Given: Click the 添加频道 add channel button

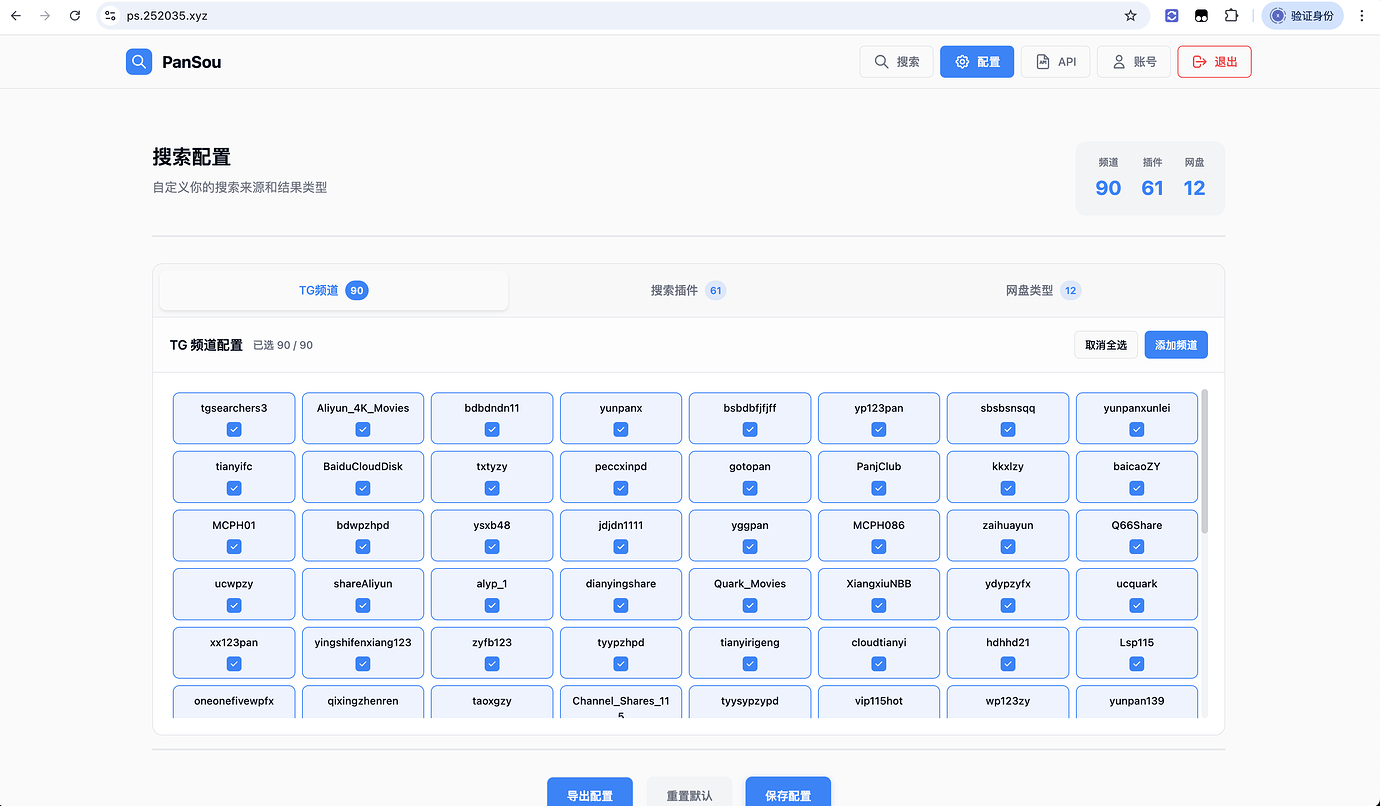Looking at the screenshot, I should pyautogui.click(x=1176, y=345).
